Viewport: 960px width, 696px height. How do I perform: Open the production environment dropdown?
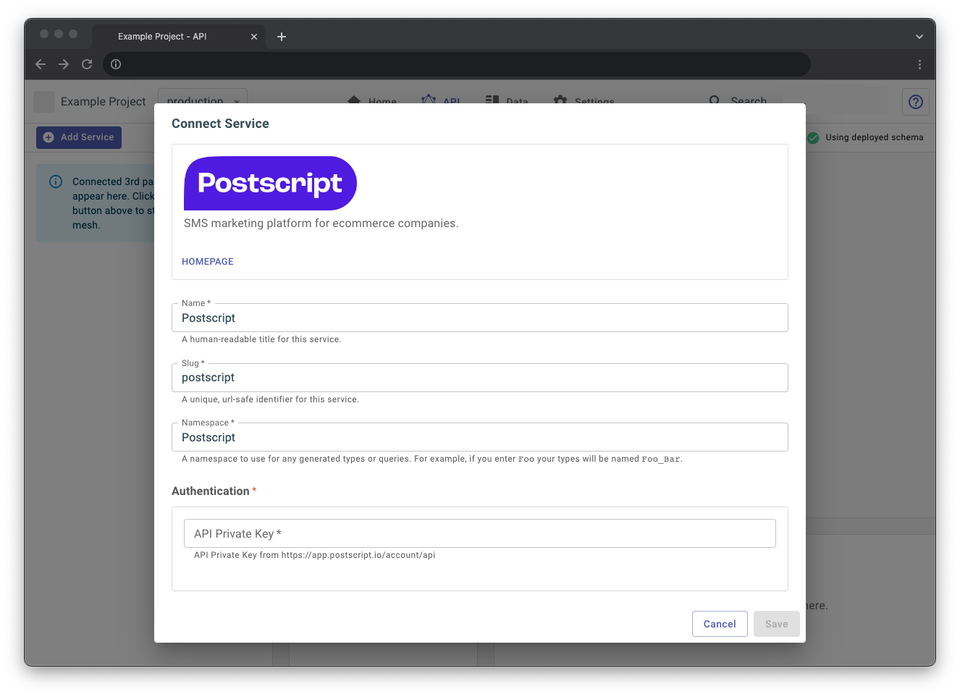coord(202,101)
